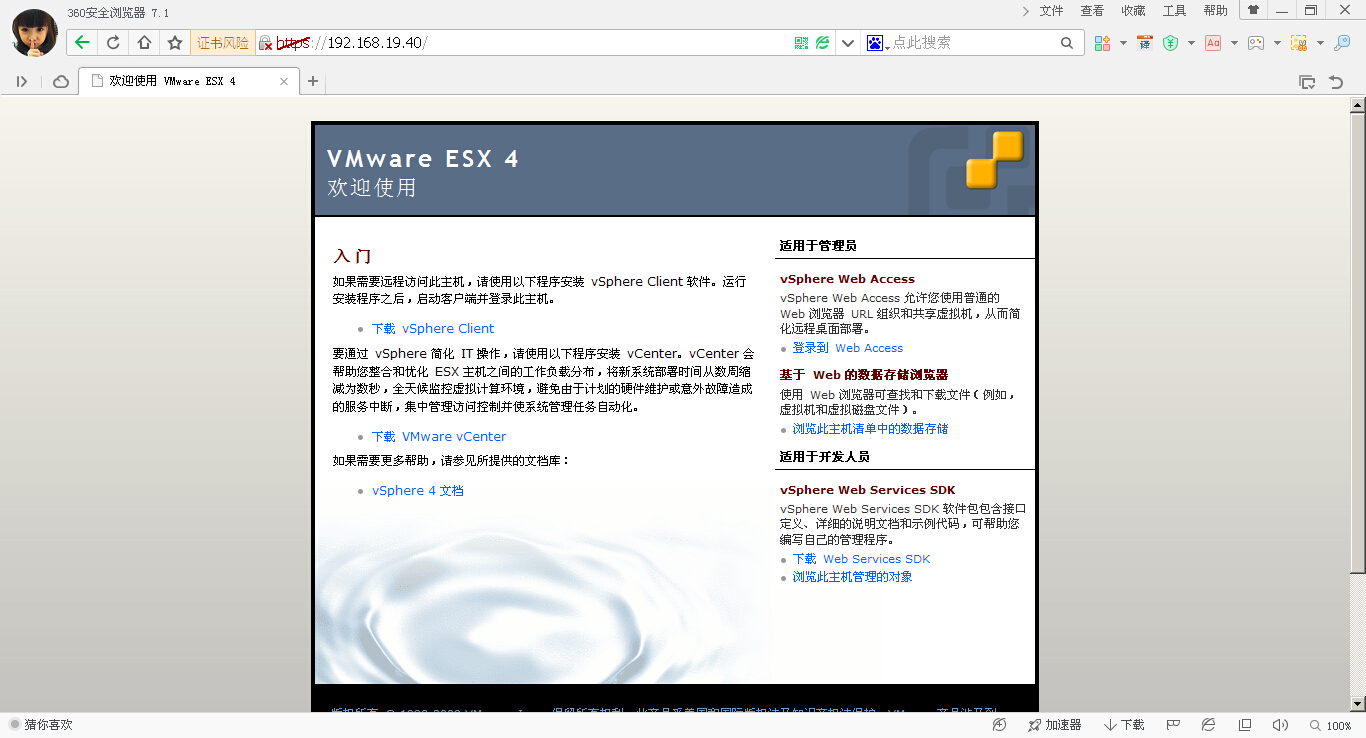The height and width of the screenshot is (738, 1366).
Task: Expand arrow beside Ad blocker icon
Action: 1234,43
